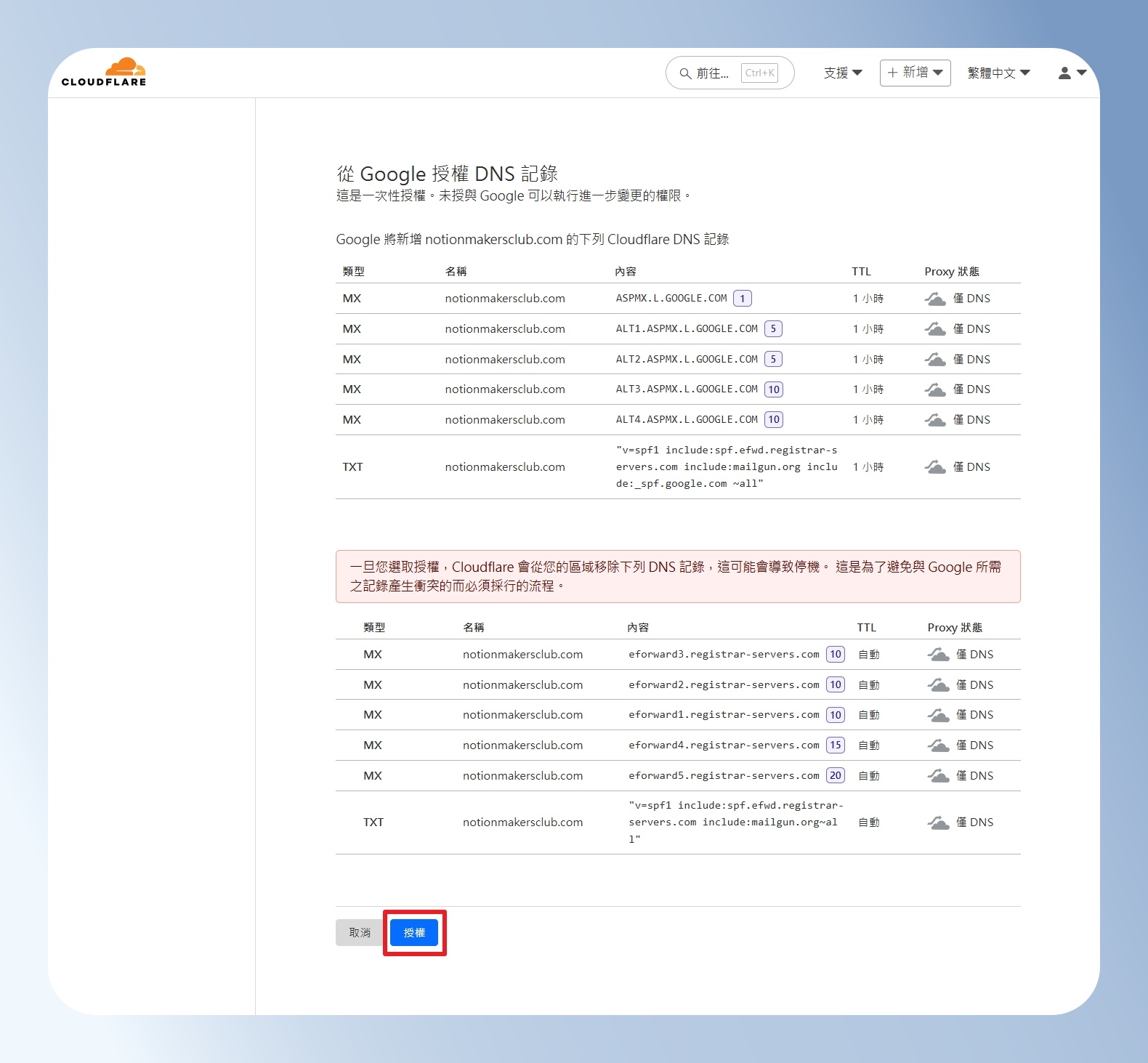This screenshot has height=1063, width=1148.
Task: Click priority badge 15 on eforward4 record
Action: tap(836, 745)
